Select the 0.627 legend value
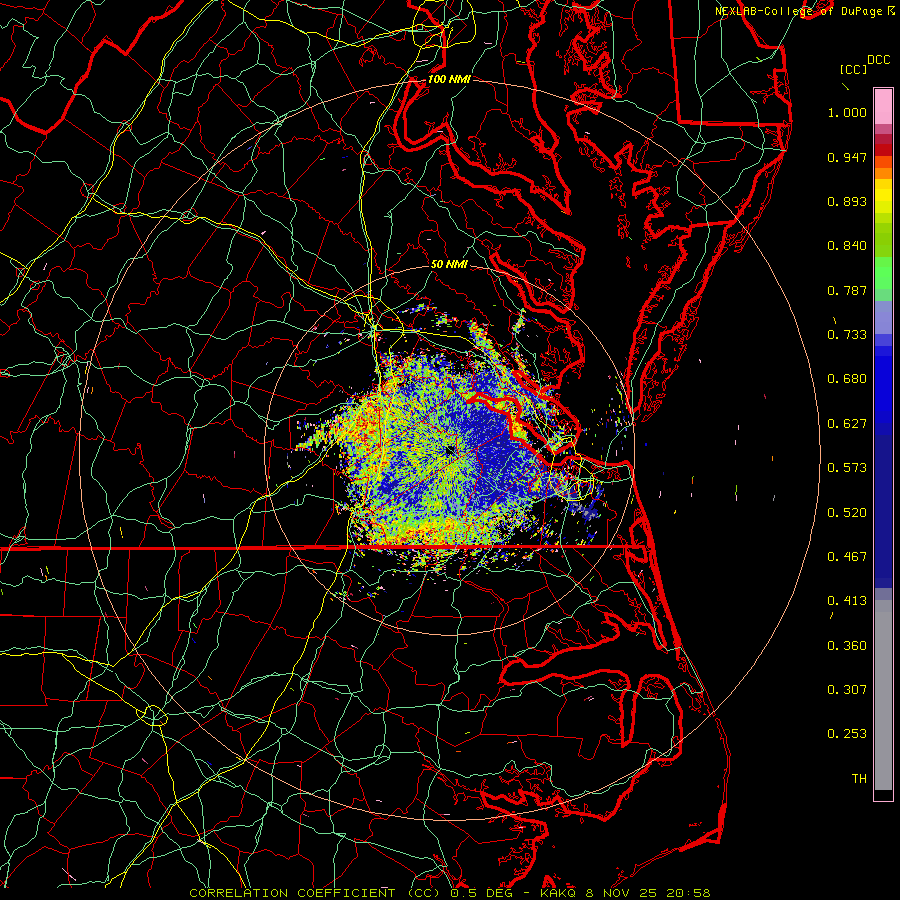The image size is (900, 900). pos(847,424)
